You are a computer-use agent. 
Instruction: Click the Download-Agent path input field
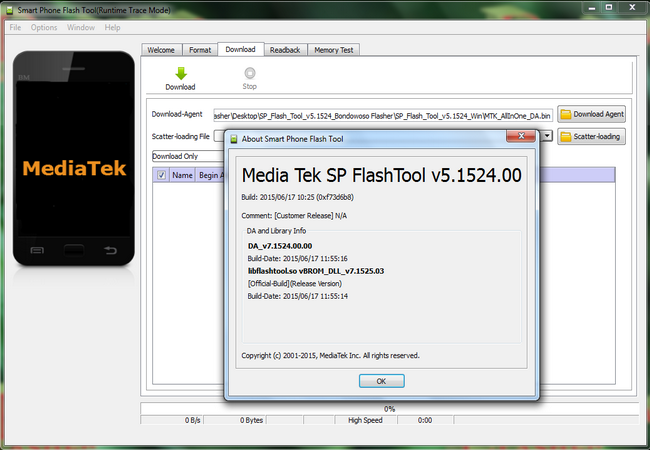point(383,116)
